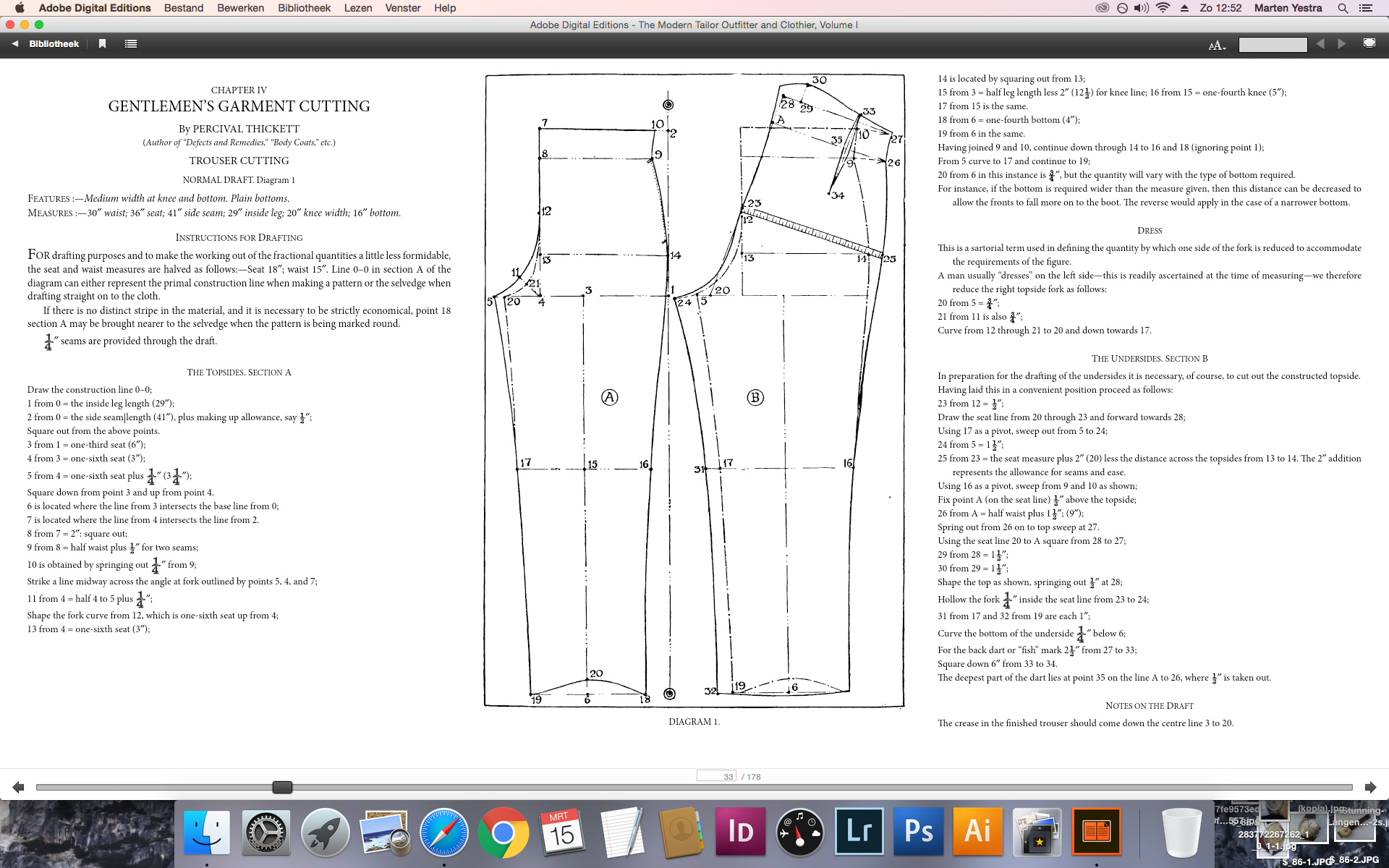Open the Lezen menu

click(358, 8)
